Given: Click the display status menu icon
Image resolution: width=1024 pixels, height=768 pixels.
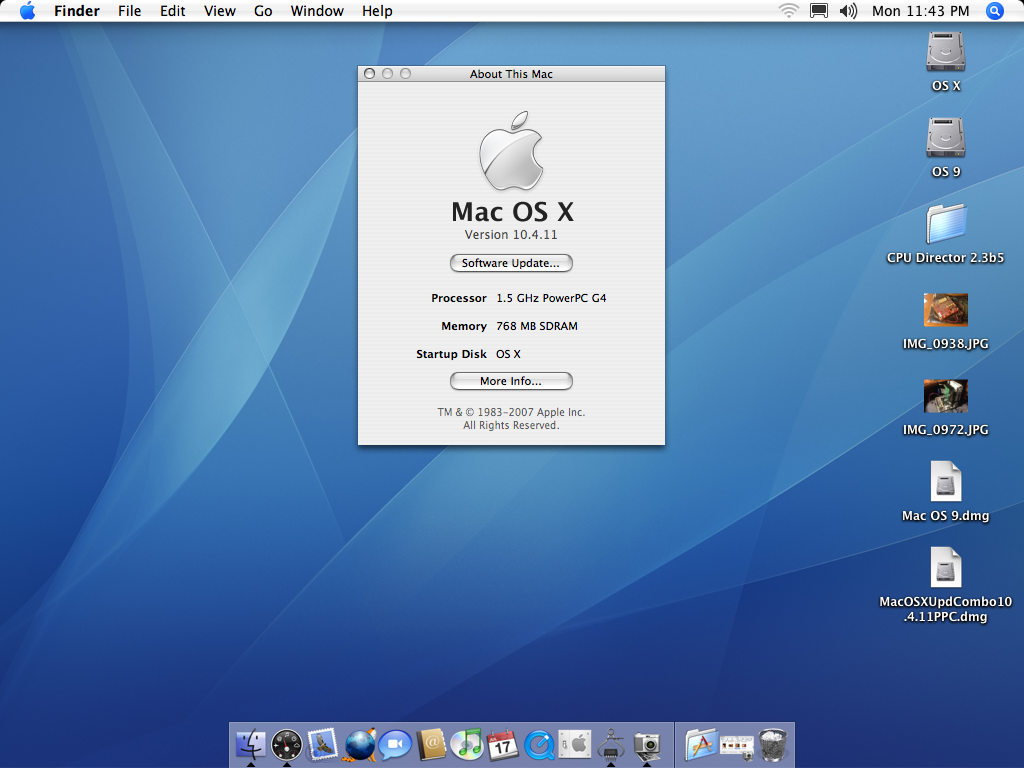Looking at the screenshot, I should (x=818, y=11).
